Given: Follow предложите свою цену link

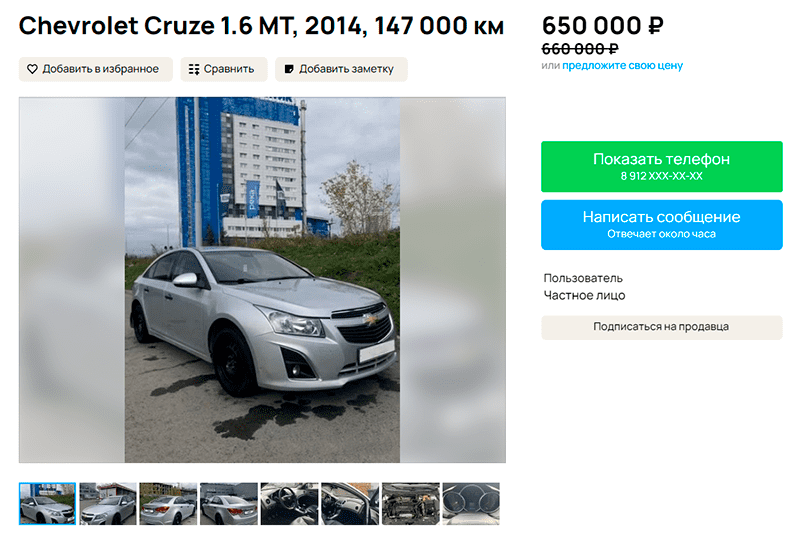Looking at the screenshot, I should 622,65.
